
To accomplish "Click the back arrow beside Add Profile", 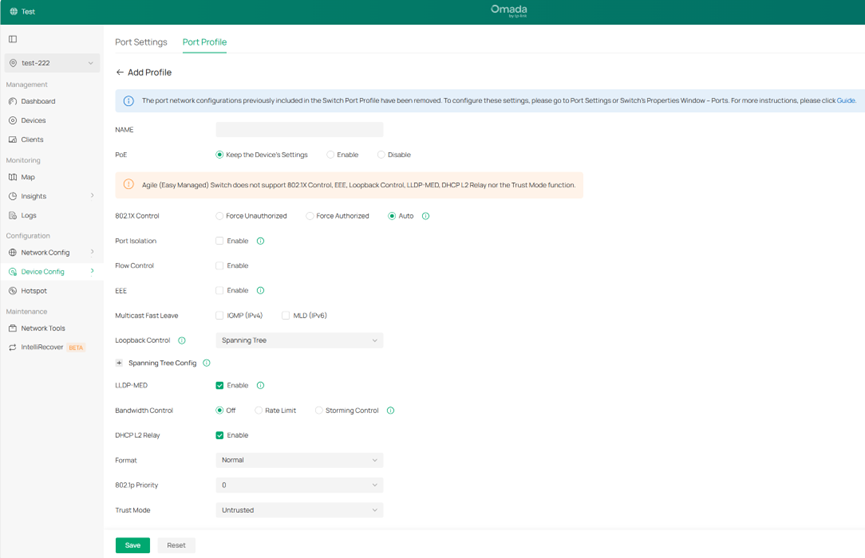I will click(120, 73).
